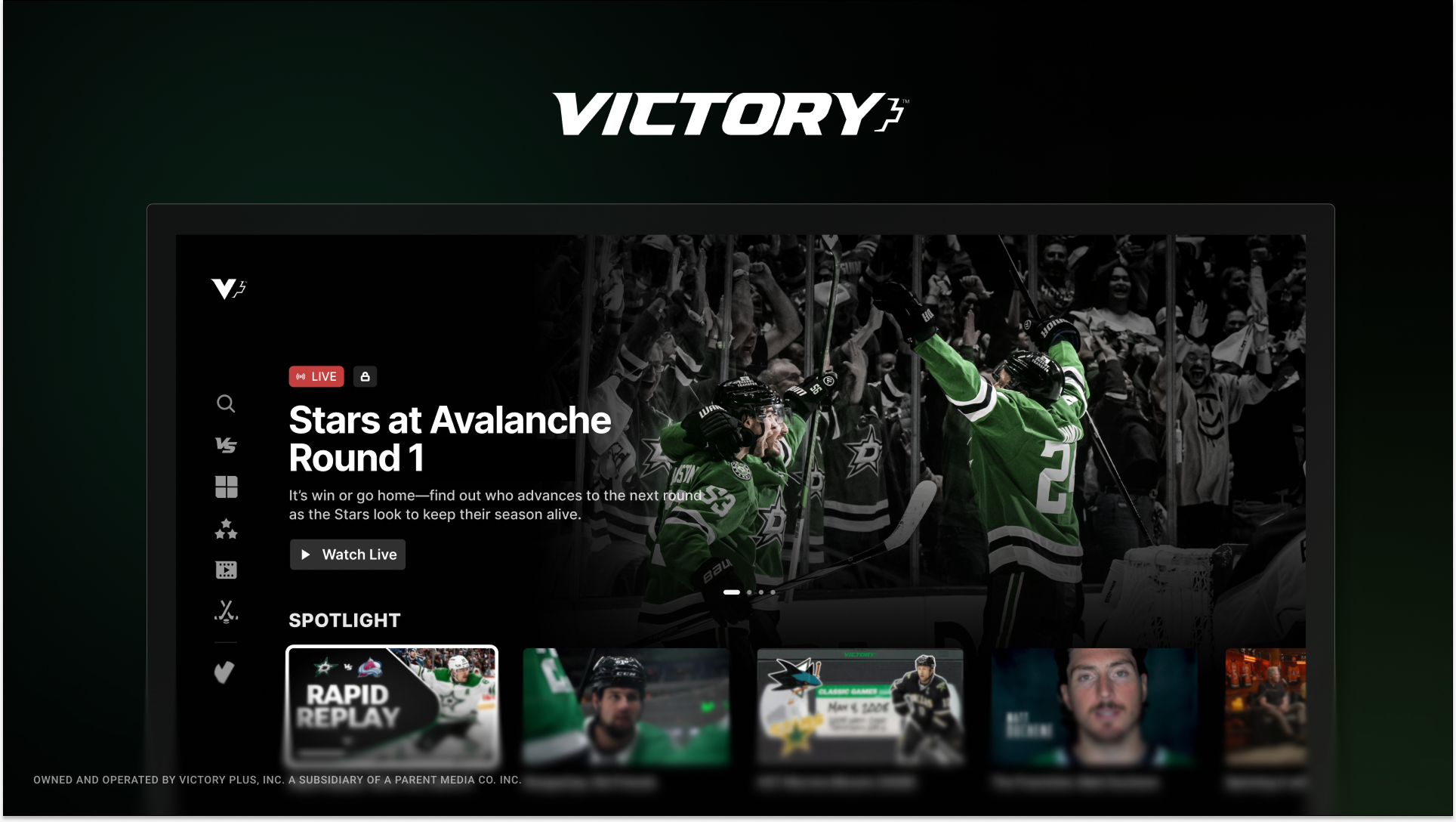Select the first carousel indicator pill
This screenshot has height=822, width=1456.
click(732, 592)
